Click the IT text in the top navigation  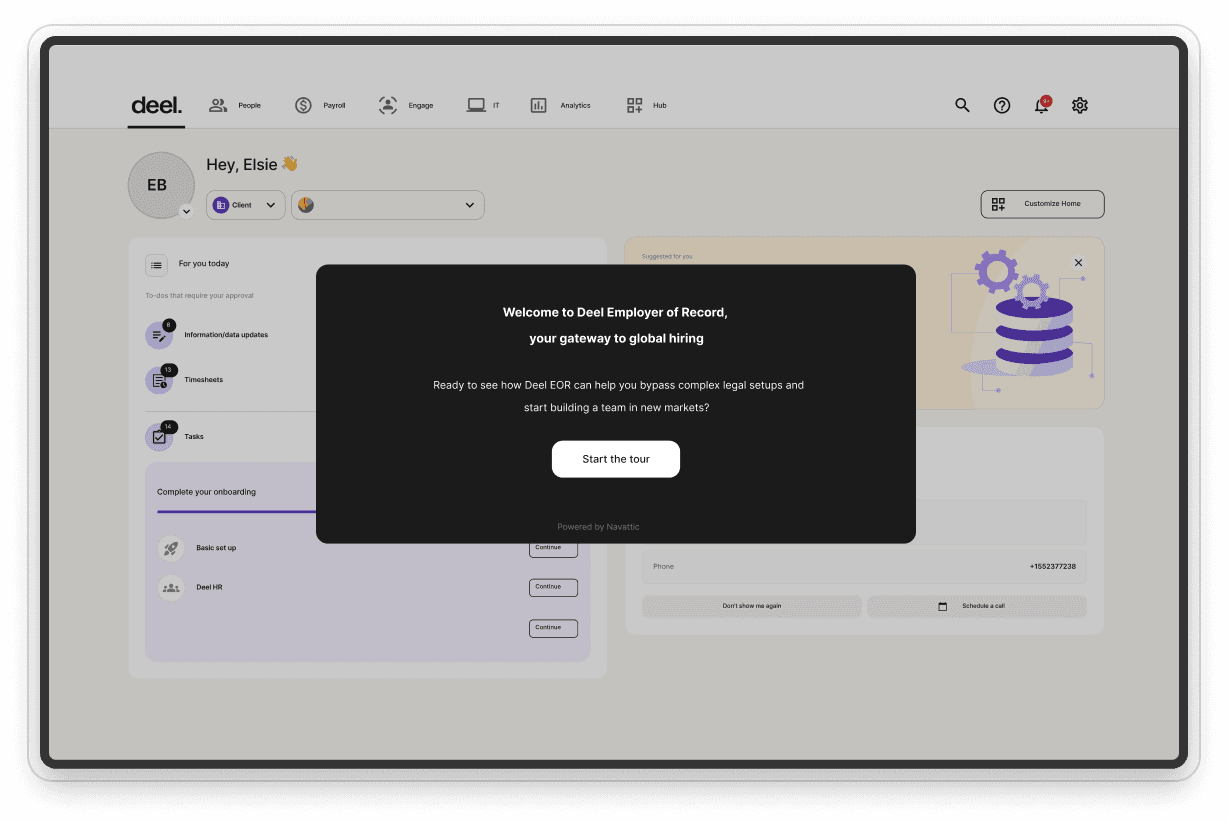point(496,105)
